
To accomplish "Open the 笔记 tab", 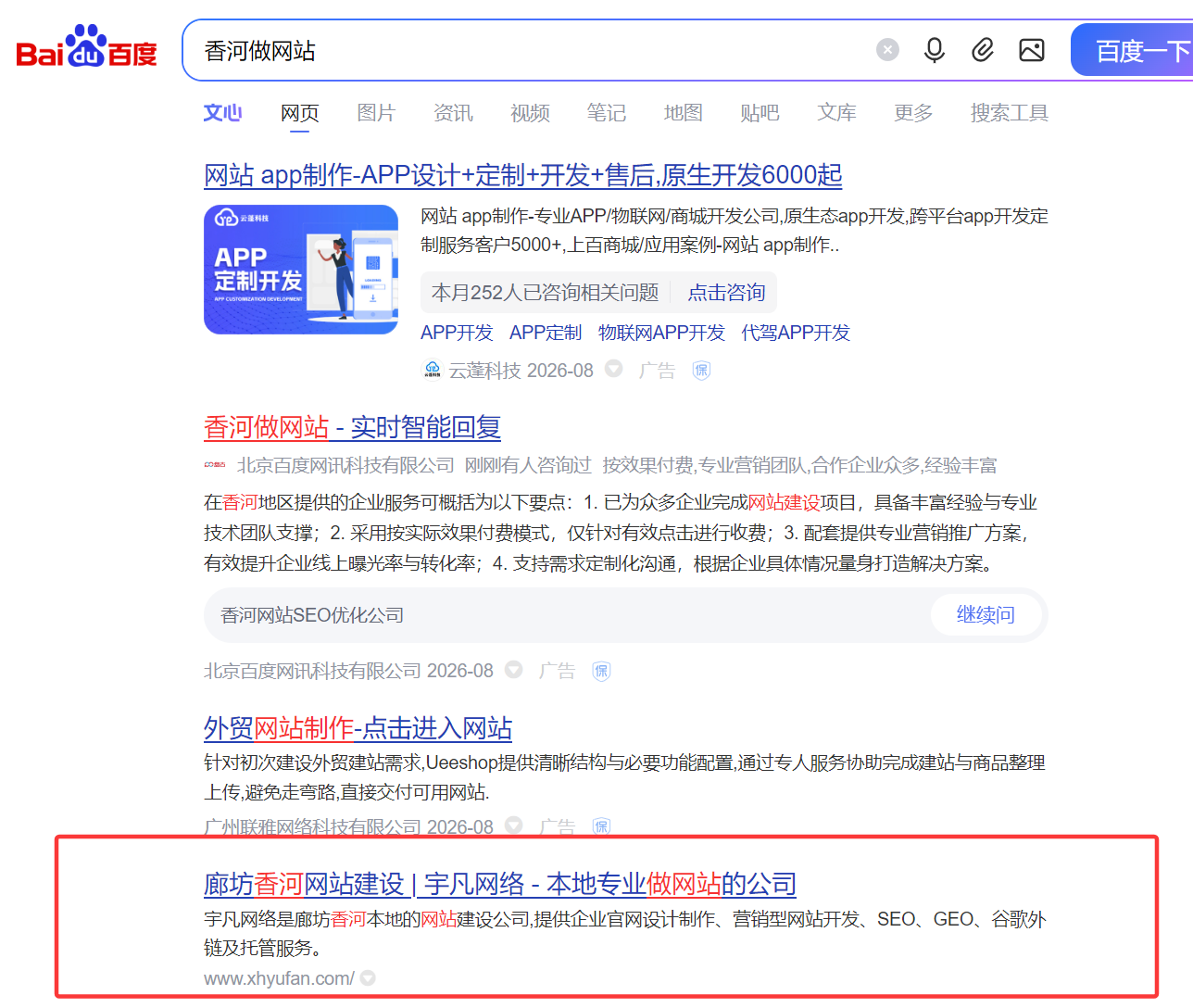I will (607, 113).
